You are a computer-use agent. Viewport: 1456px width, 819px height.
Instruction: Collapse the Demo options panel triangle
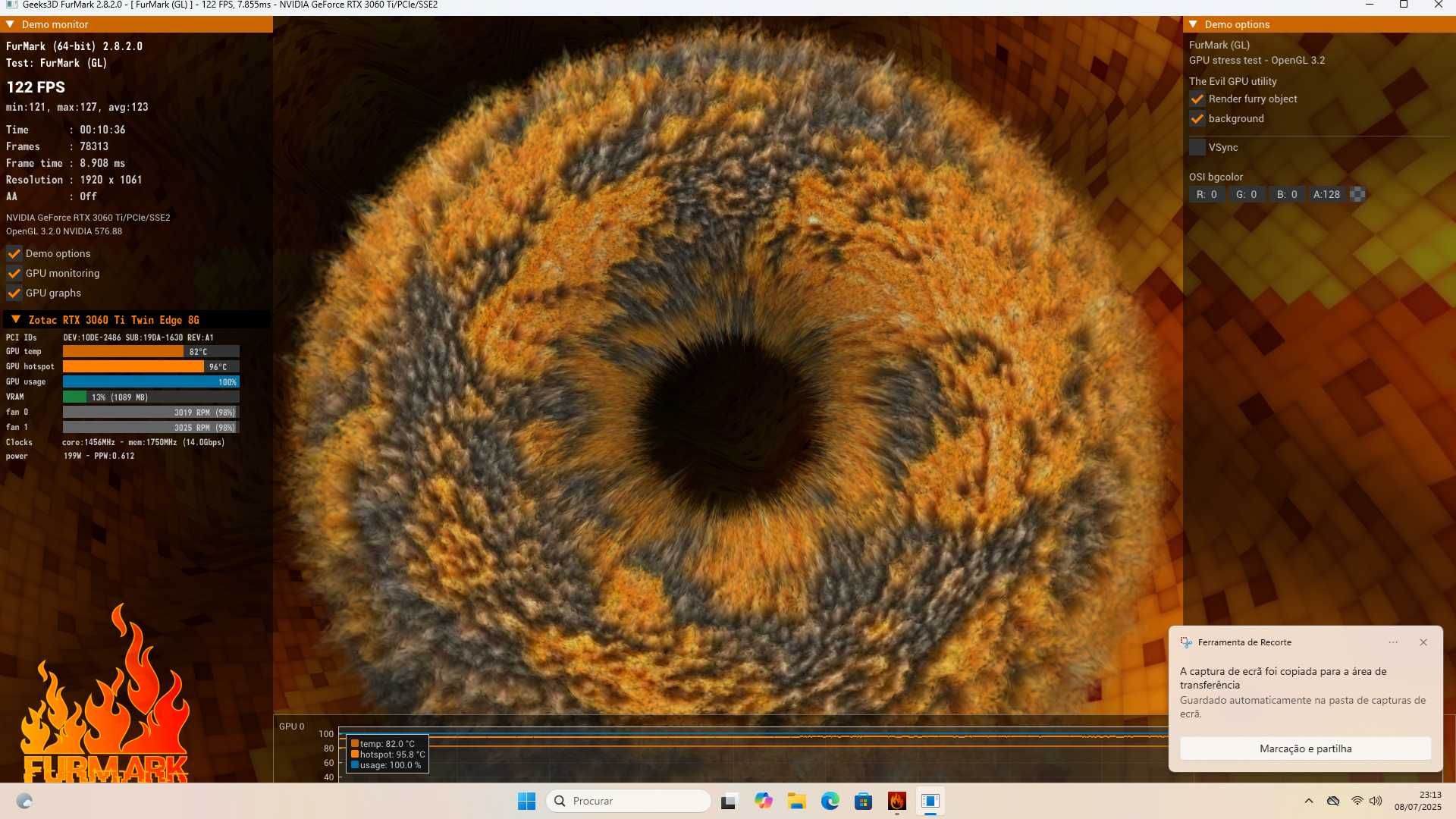(1193, 24)
